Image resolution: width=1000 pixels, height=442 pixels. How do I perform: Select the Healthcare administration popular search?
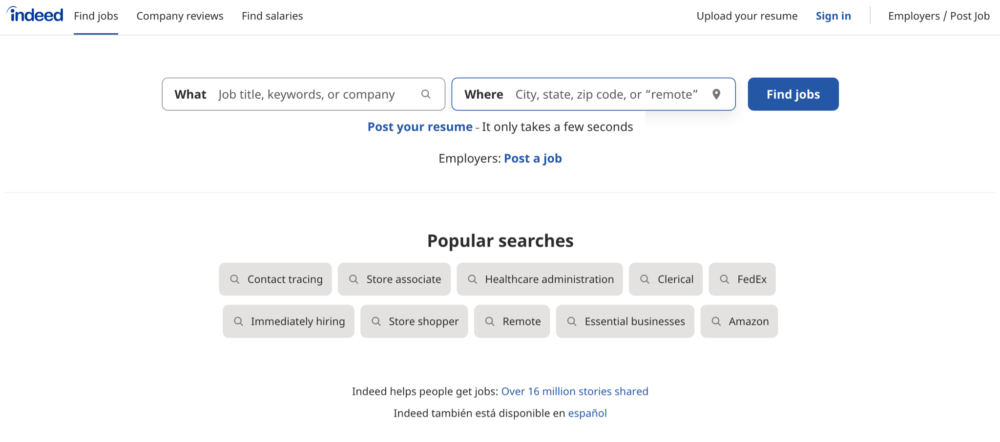(x=540, y=280)
